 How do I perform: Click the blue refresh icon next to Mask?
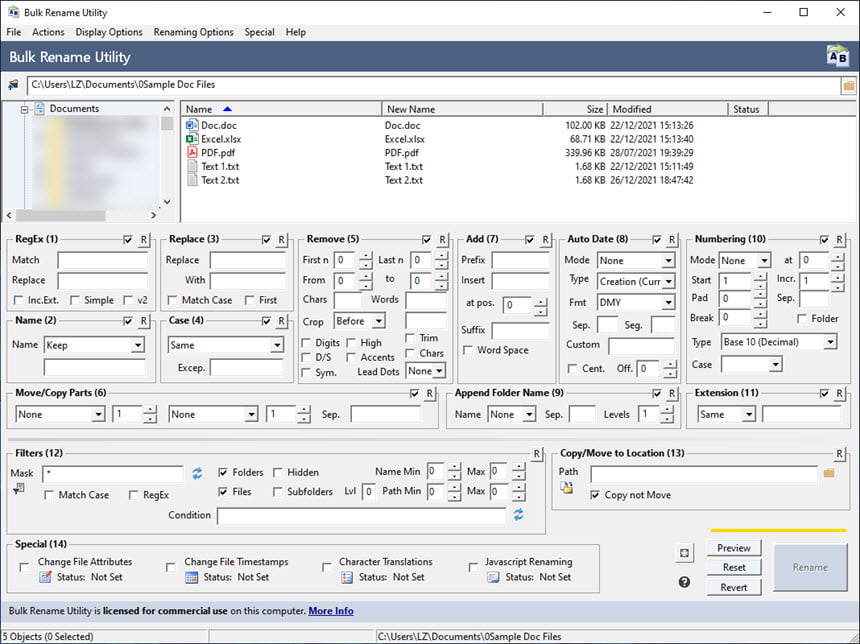click(197, 473)
